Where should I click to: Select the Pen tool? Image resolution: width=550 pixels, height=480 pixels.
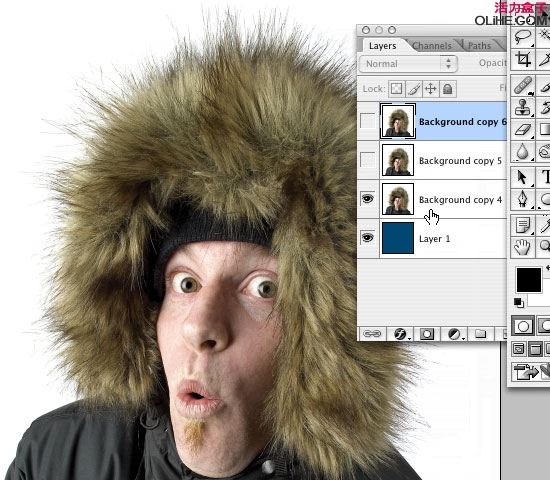click(523, 199)
